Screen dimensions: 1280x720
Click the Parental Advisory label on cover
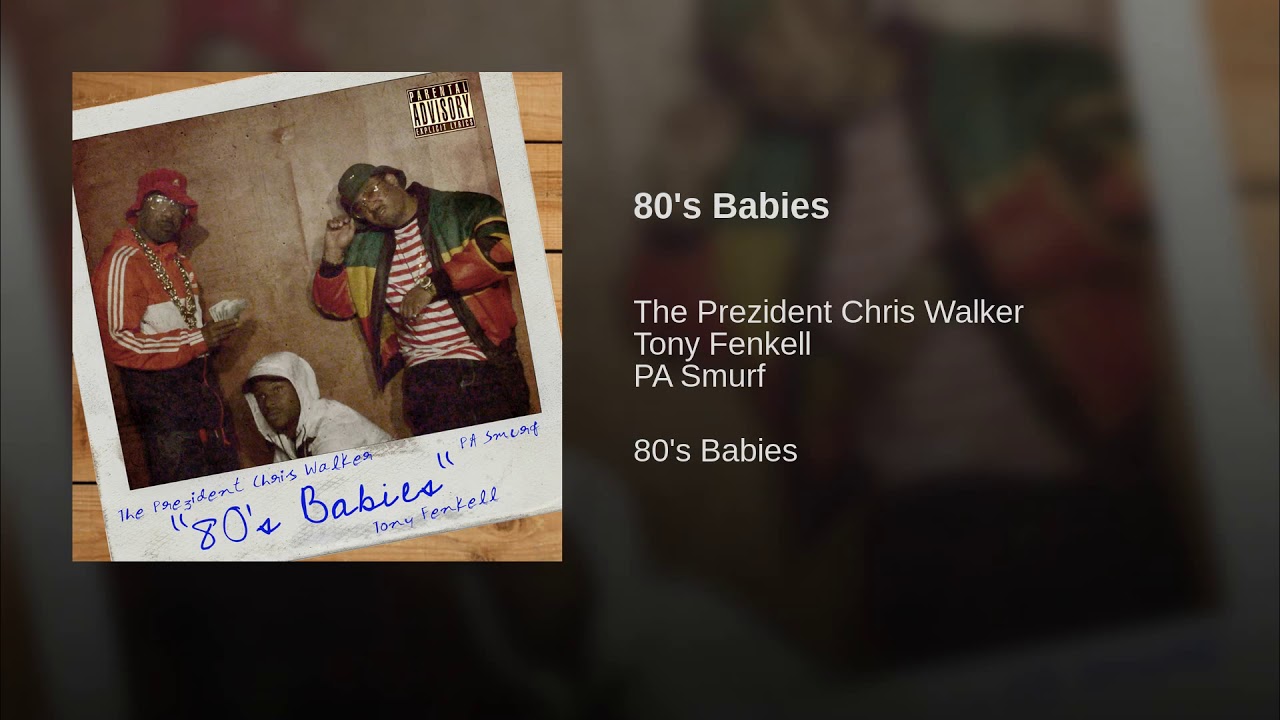(x=440, y=108)
